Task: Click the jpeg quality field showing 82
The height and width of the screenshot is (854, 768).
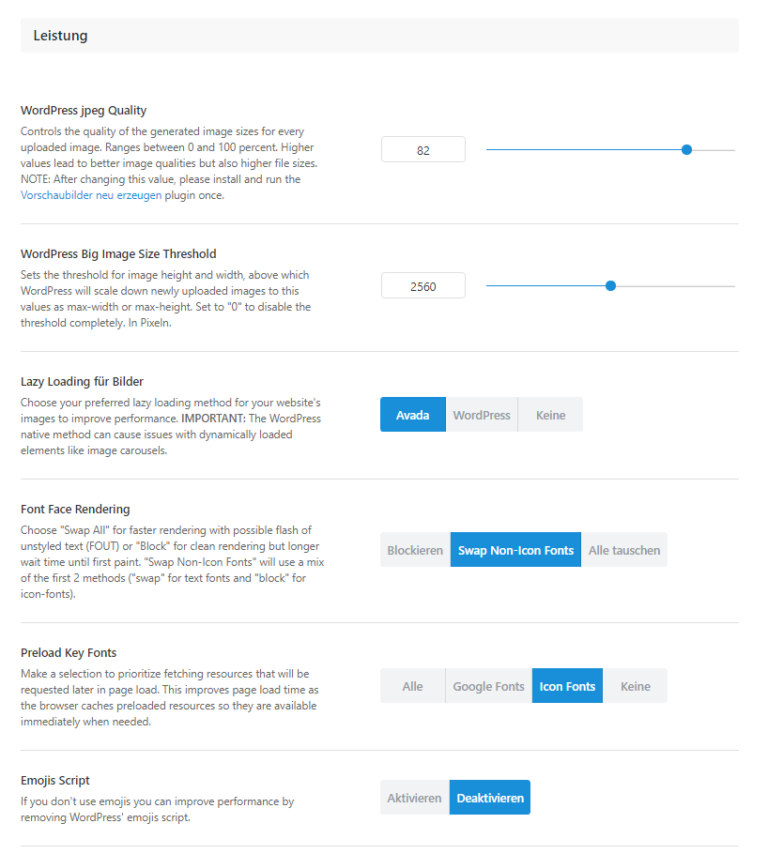Action: pyautogui.click(x=422, y=149)
